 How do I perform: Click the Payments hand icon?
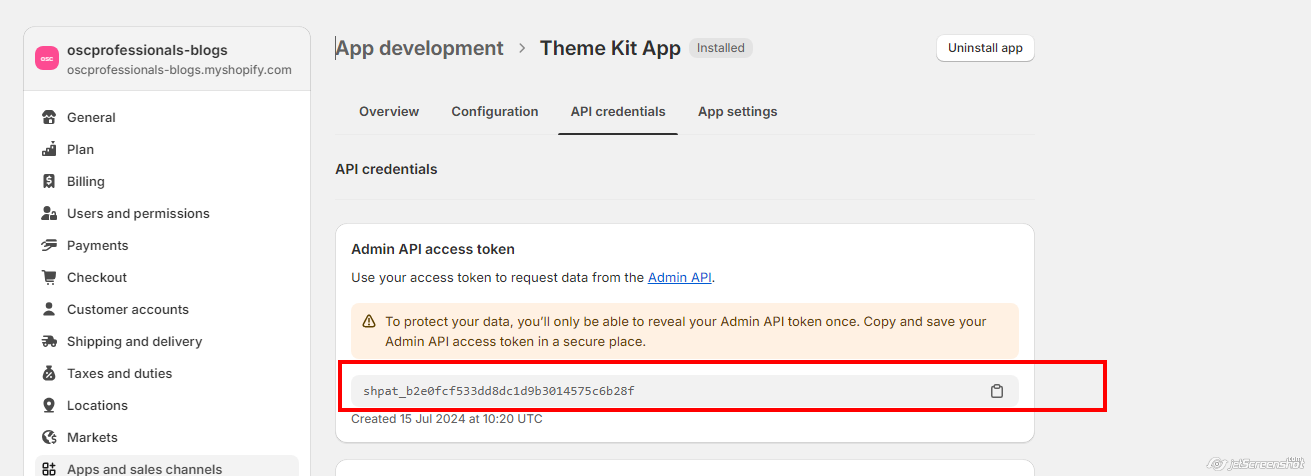tap(49, 246)
